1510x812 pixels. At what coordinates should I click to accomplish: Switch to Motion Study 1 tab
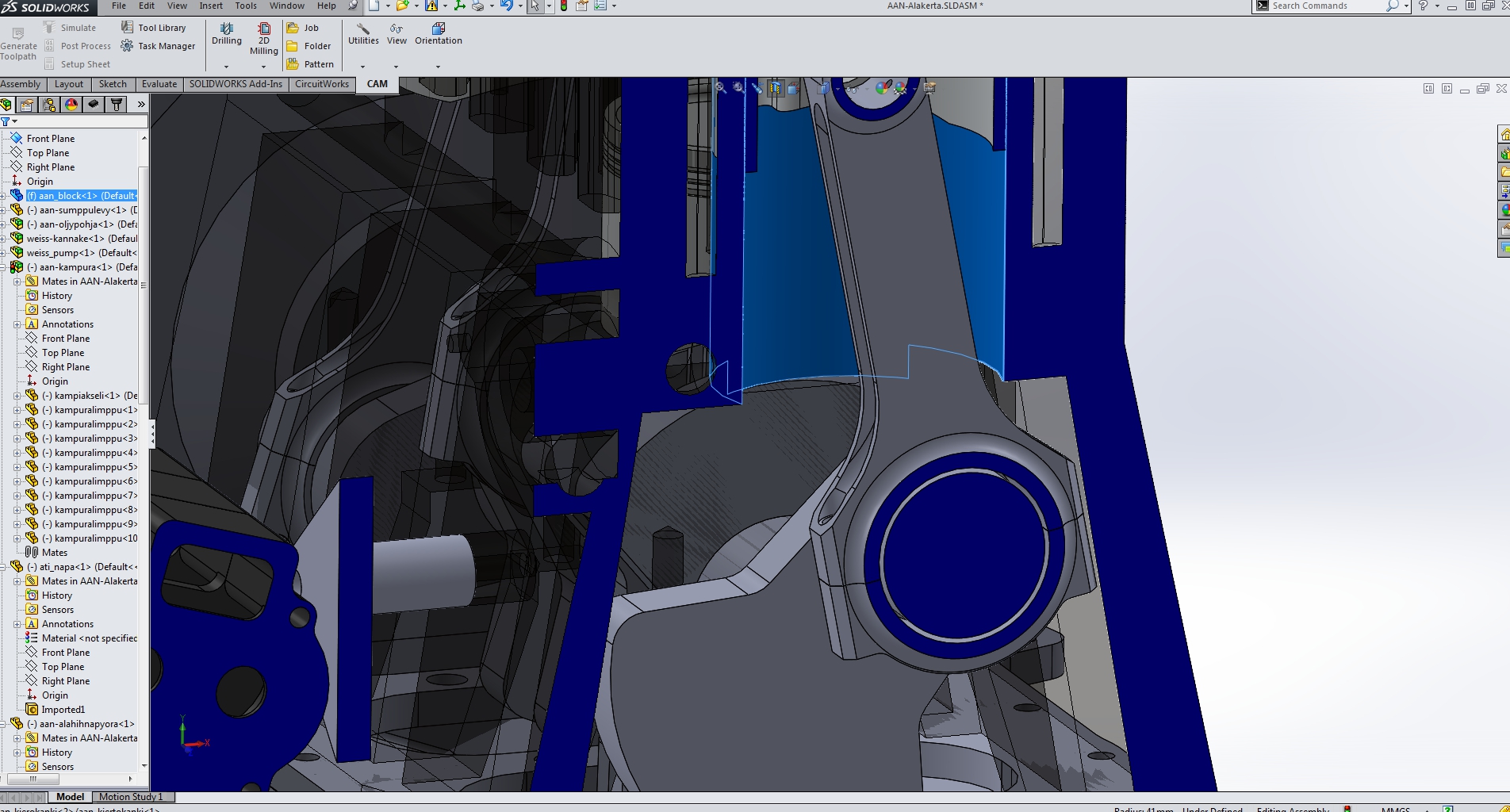click(x=131, y=797)
